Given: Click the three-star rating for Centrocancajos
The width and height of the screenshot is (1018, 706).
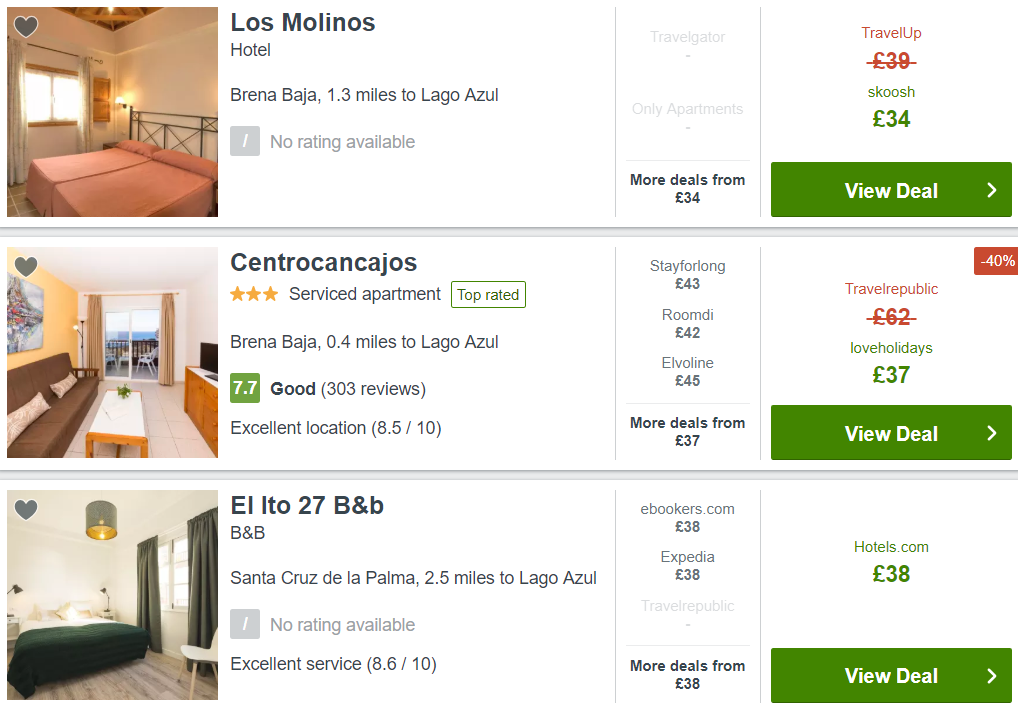Looking at the screenshot, I should 254,294.
